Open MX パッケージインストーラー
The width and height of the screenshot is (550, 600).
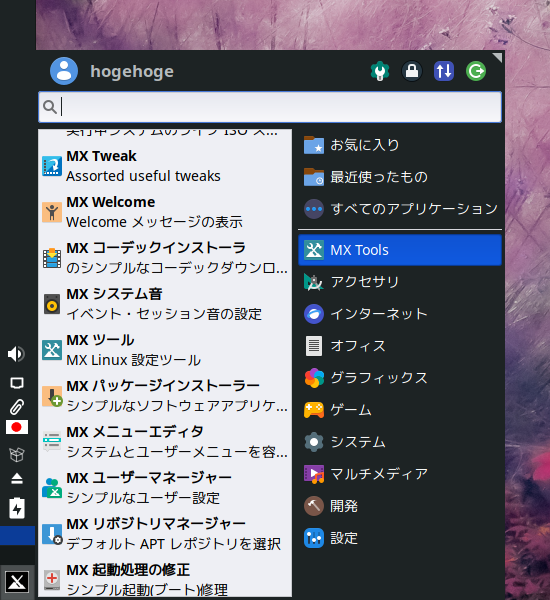[x=165, y=396]
